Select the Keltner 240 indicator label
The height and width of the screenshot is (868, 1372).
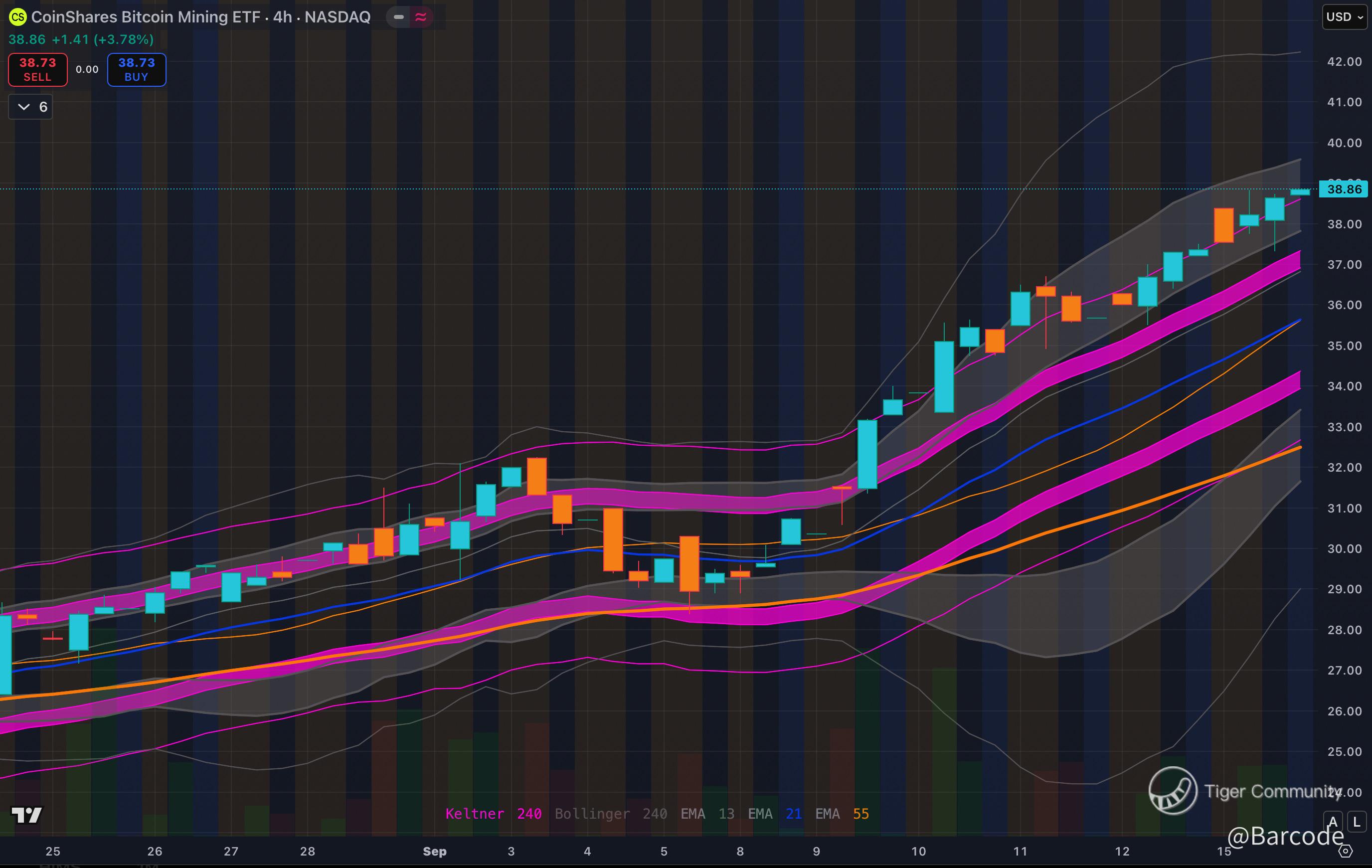point(493,814)
